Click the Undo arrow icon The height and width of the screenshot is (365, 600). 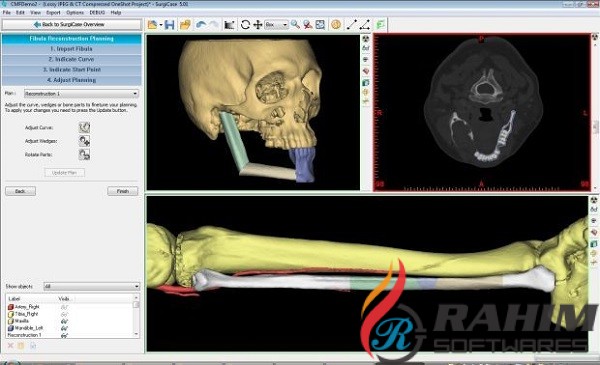[201, 25]
